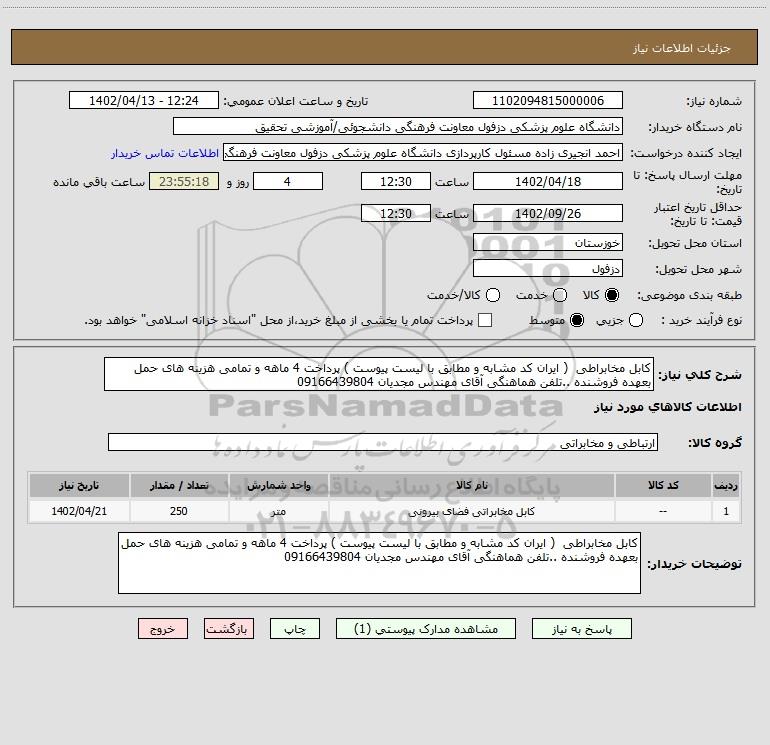This screenshot has height=745, width=770.
Task: Click row number 1 cell
Action: click(x=726, y=511)
